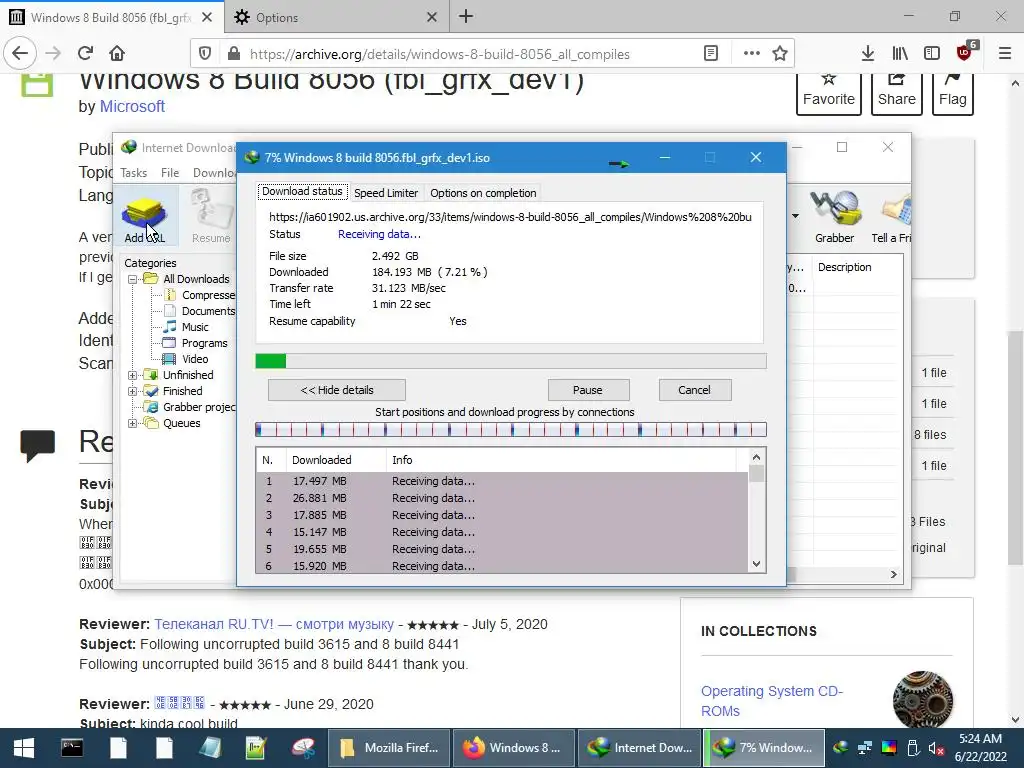Click the Favorite button on archive.org
Viewport: 1024px width, 768px height.
[x=829, y=93]
